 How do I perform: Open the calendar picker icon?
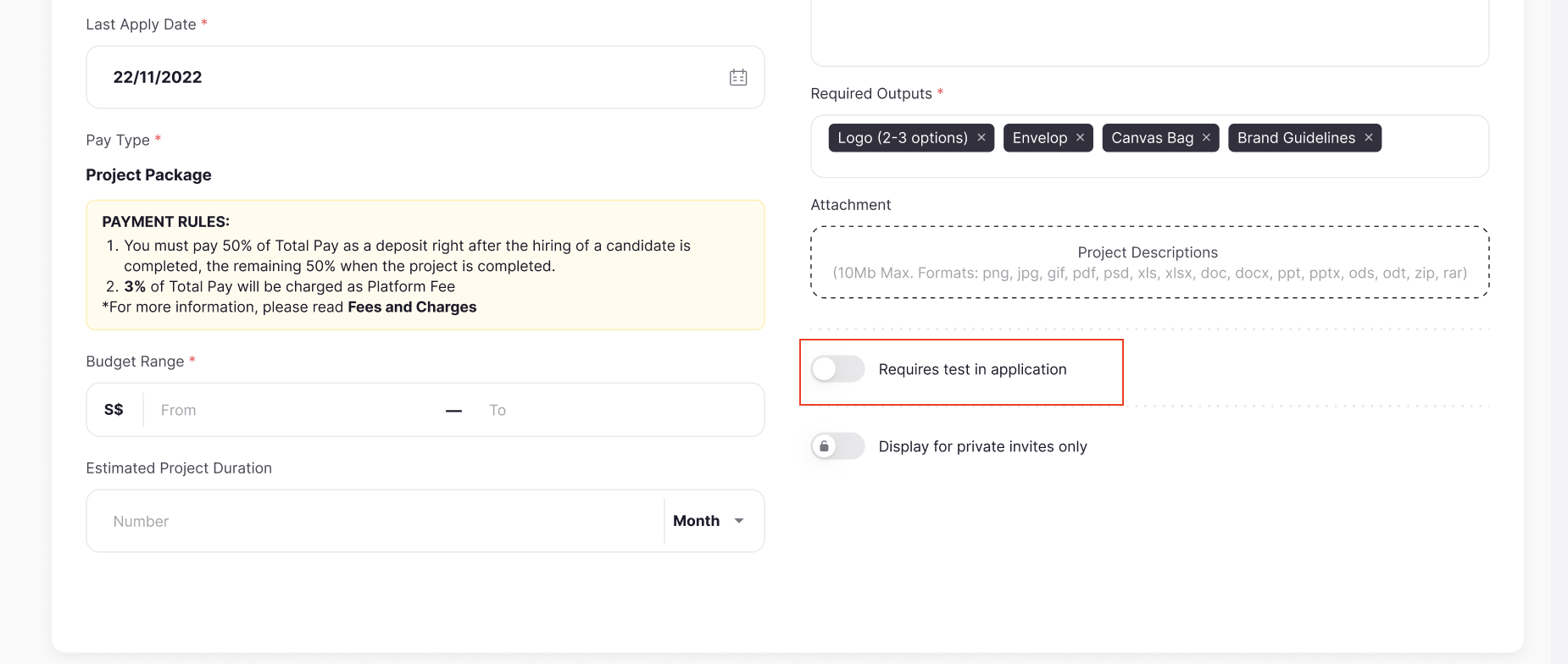tap(738, 77)
